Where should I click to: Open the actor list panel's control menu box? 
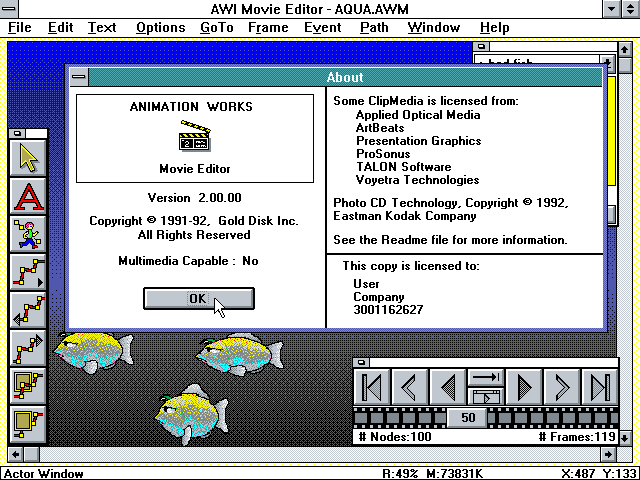pos(482,46)
